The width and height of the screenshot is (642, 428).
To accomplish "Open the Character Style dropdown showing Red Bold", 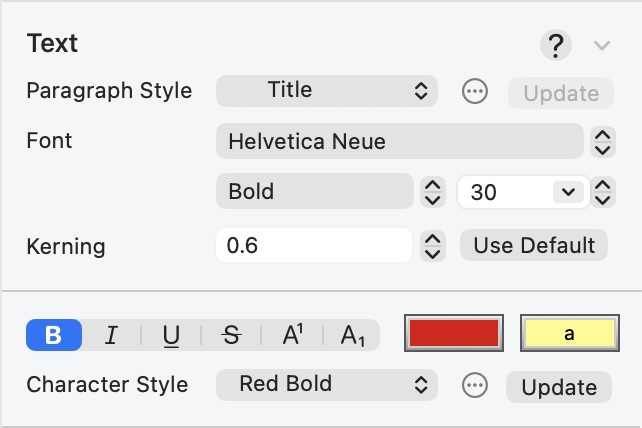I will tap(327, 385).
